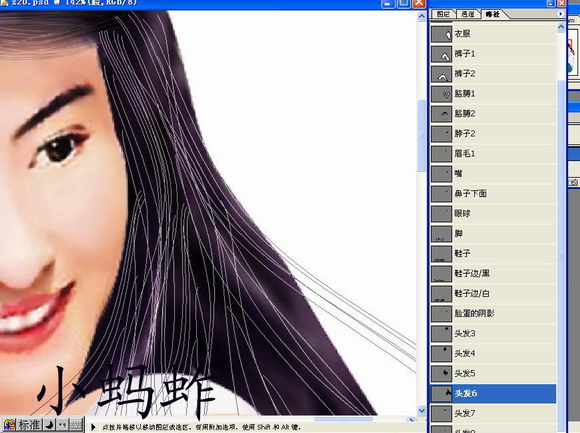Open the Paths panel flyout menu arrow
The height and width of the screenshot is (433, 580).
[x=560, y=14]
